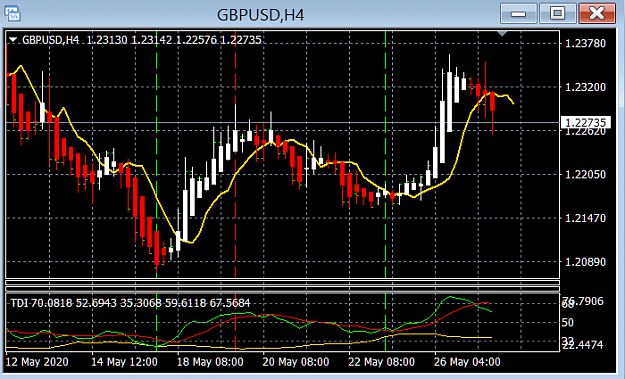Viewport: 625px width, 379px height.
Task: Click the 22 May 08:00 time label
Action: [381, 362]
